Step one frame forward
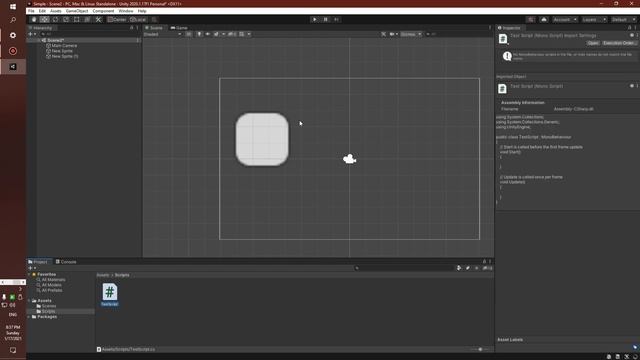 click(x=336, y=20)
